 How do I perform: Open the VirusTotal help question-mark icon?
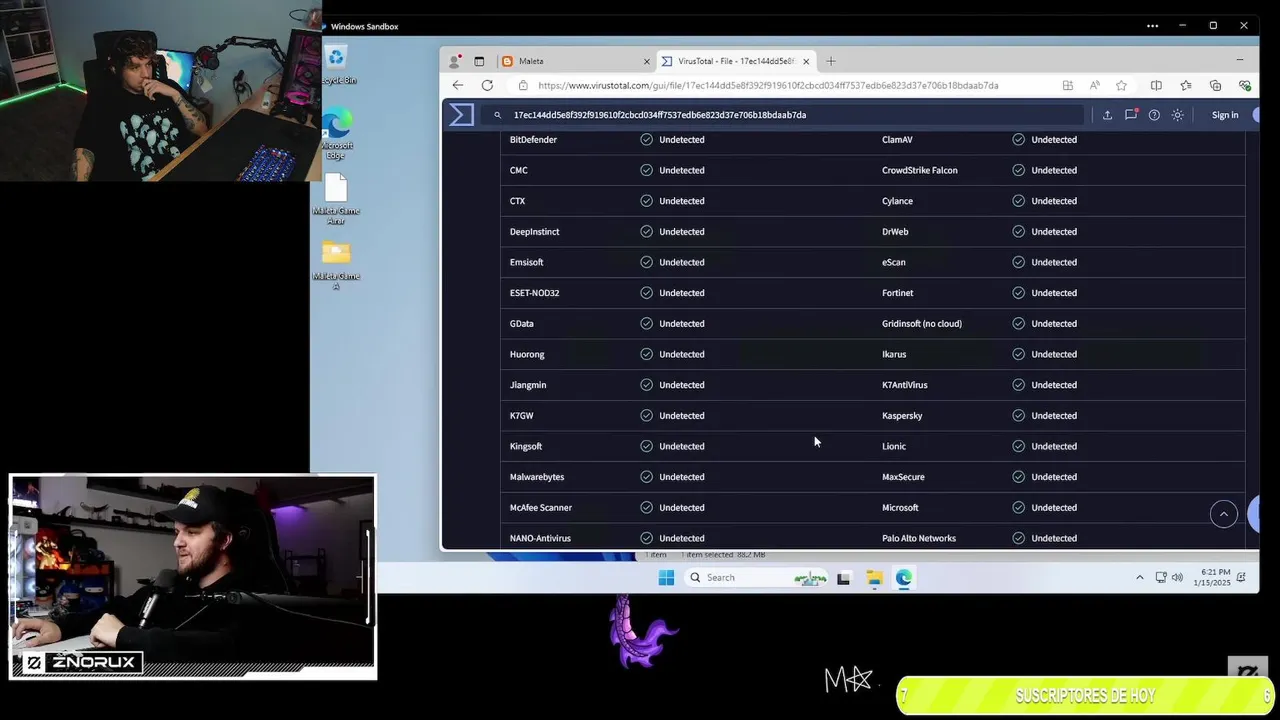(x=1154, y=115)
